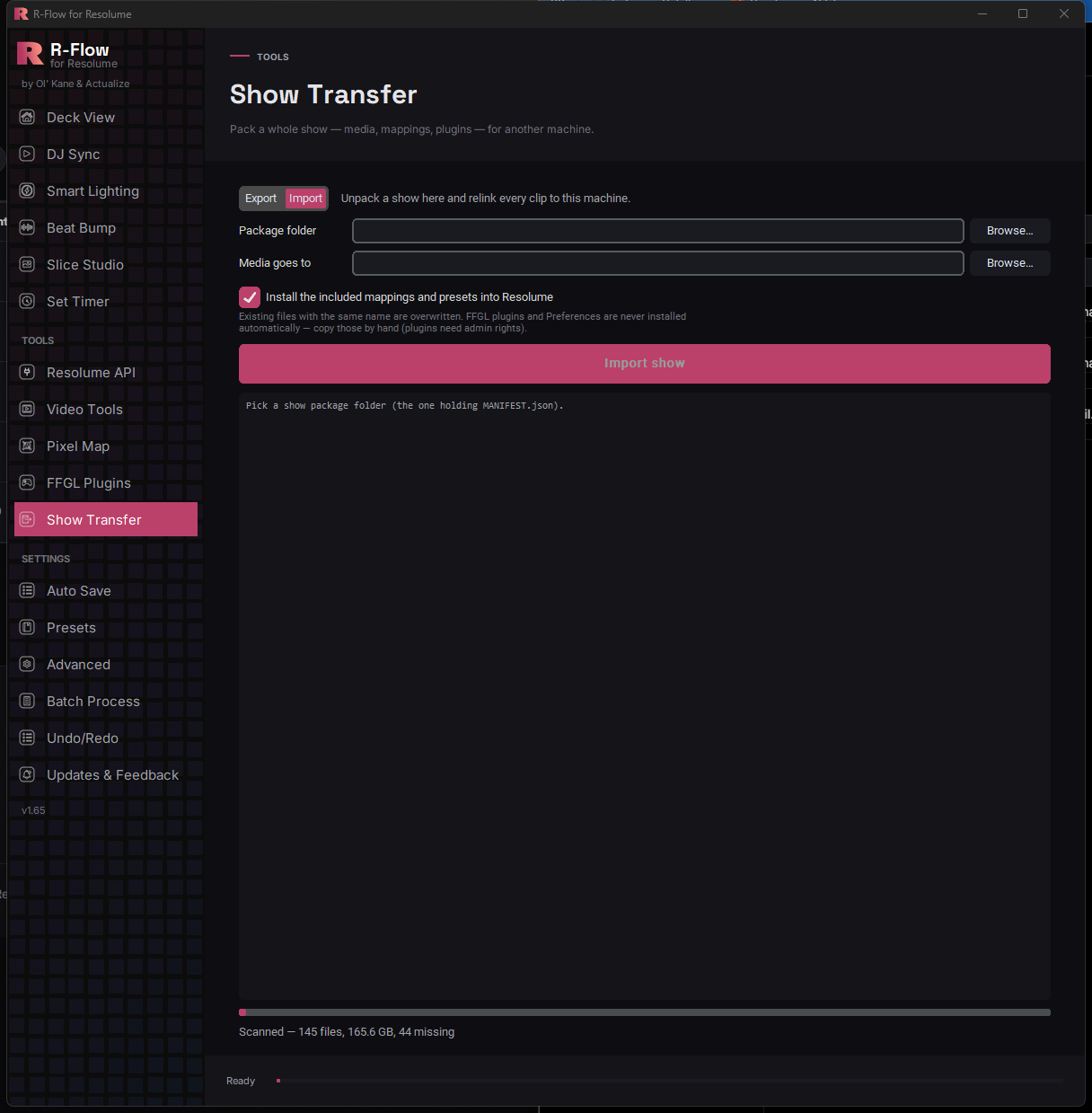Click the 'by Ol' Kane & Actualize' credit
The width and height of the screenshot is (1092, 1113).
click(75, 84)
